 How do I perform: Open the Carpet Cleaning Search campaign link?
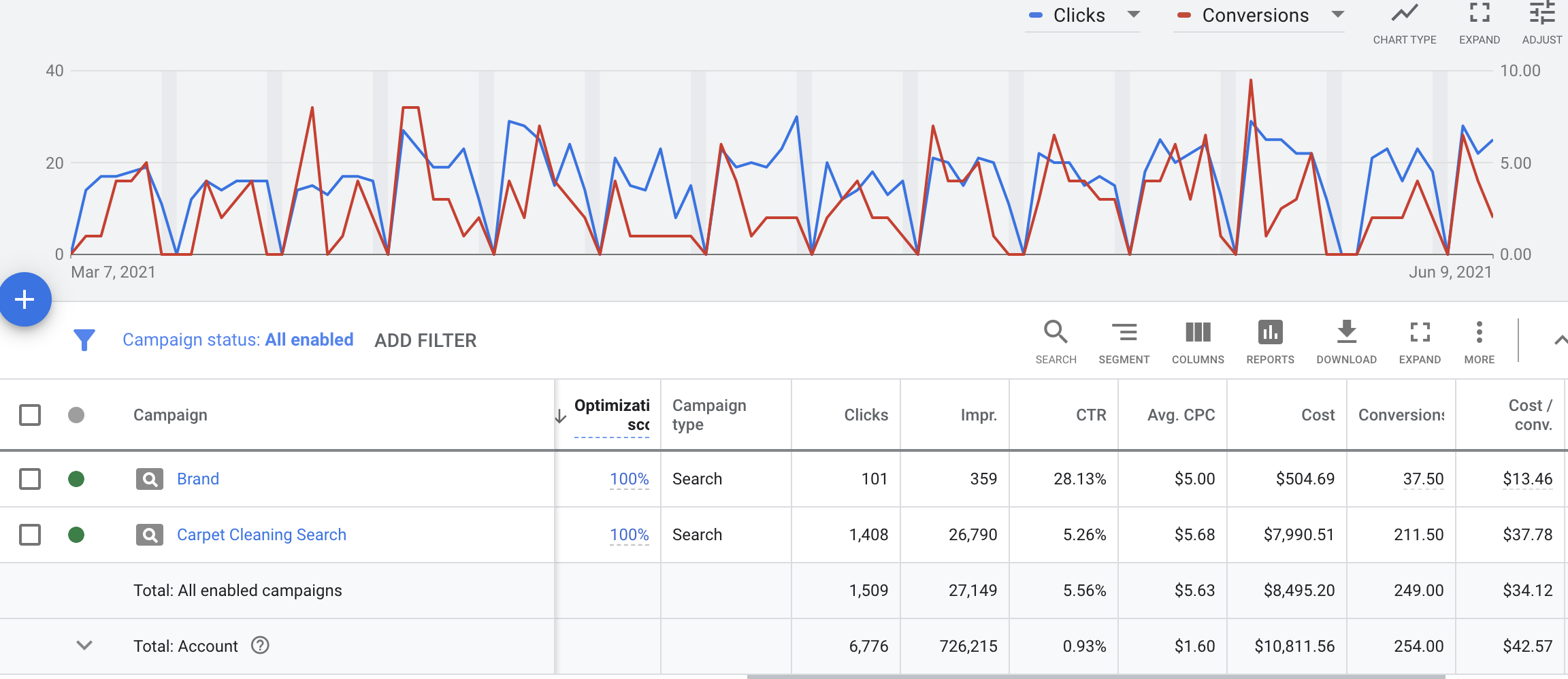point(261,535)
